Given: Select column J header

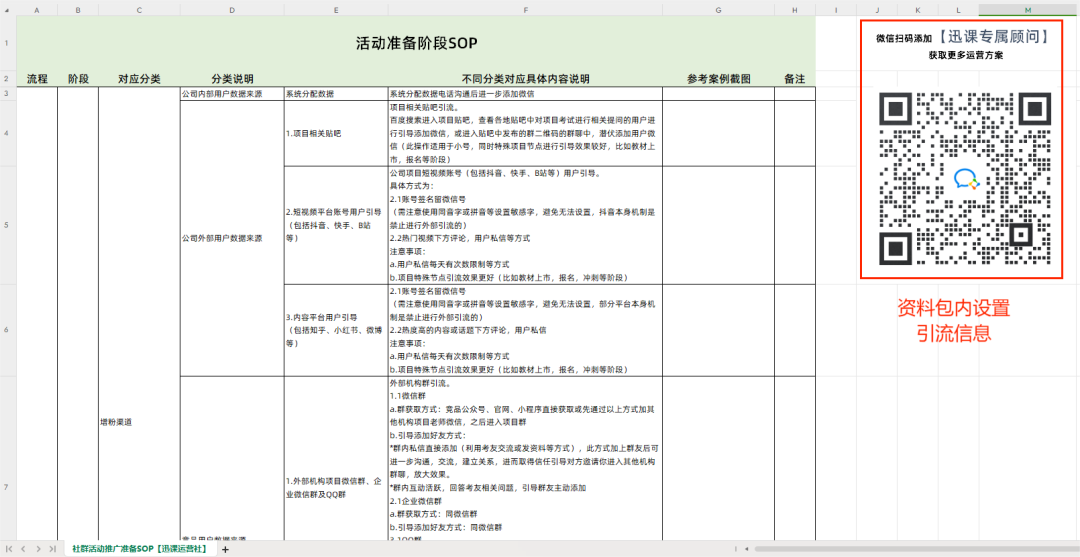Looking at the screenshot, I should (878, 10).
